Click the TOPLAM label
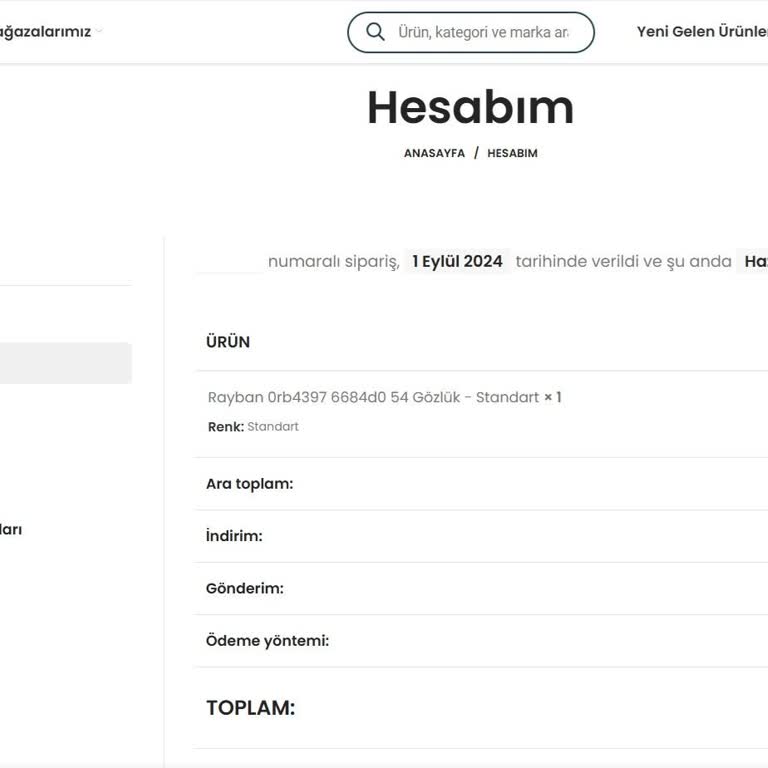 pos(250,708)
